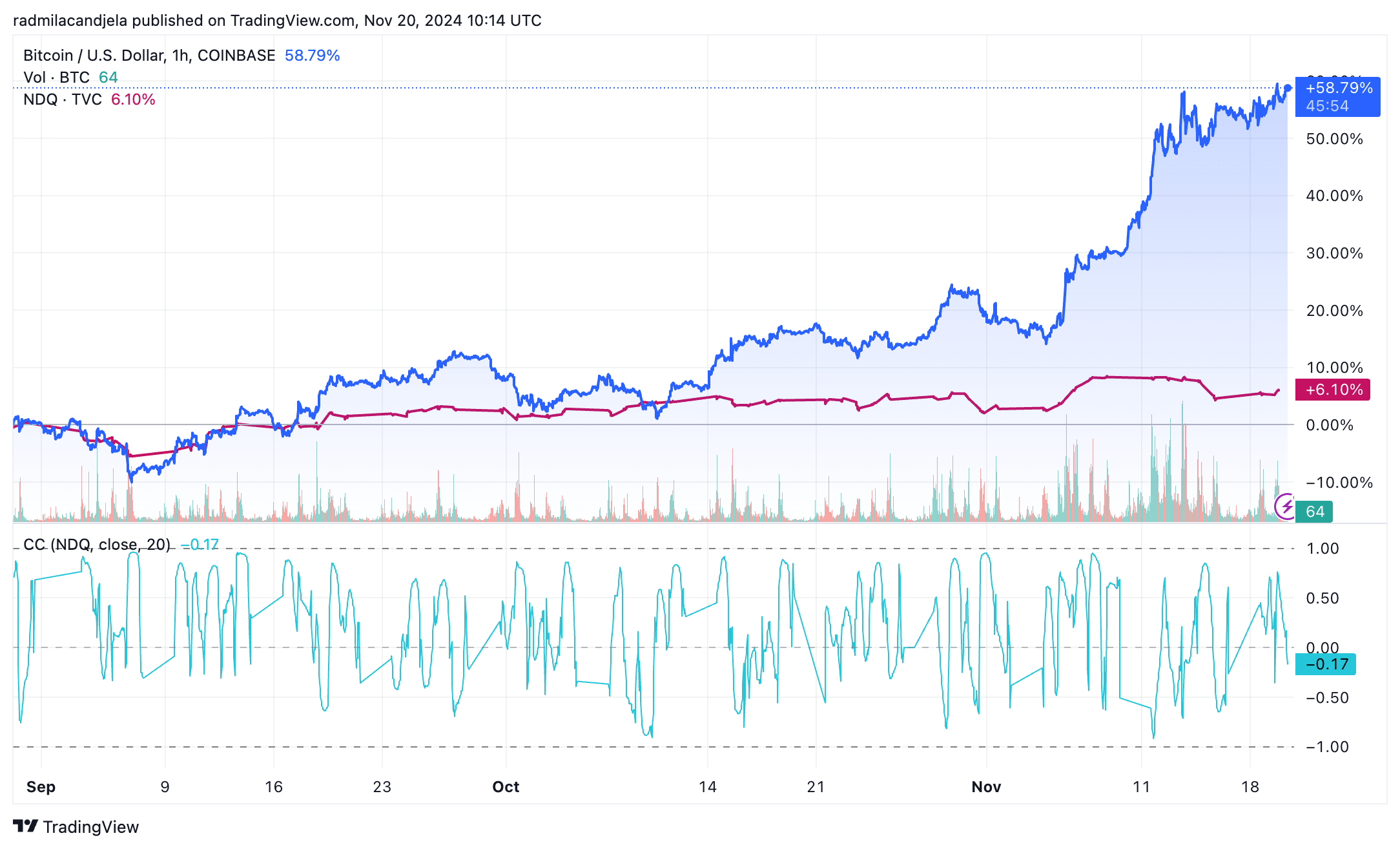Click the 0.50 correlation scale label
The width and height of the screenshot is (1400, 849).
pyautogui.click(x=1323, y=598)
